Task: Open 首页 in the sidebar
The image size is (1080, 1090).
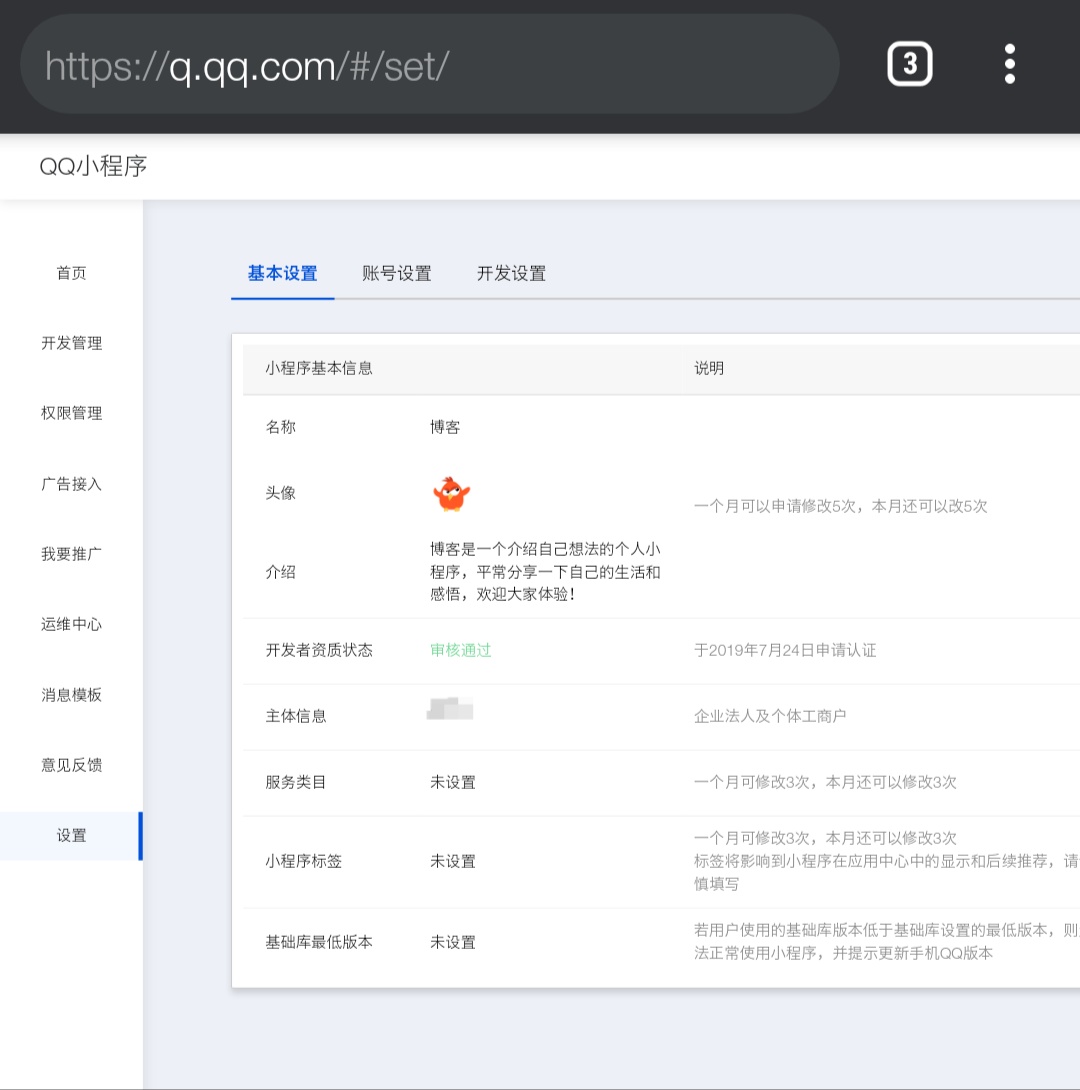Action: [x=72, y=272]
